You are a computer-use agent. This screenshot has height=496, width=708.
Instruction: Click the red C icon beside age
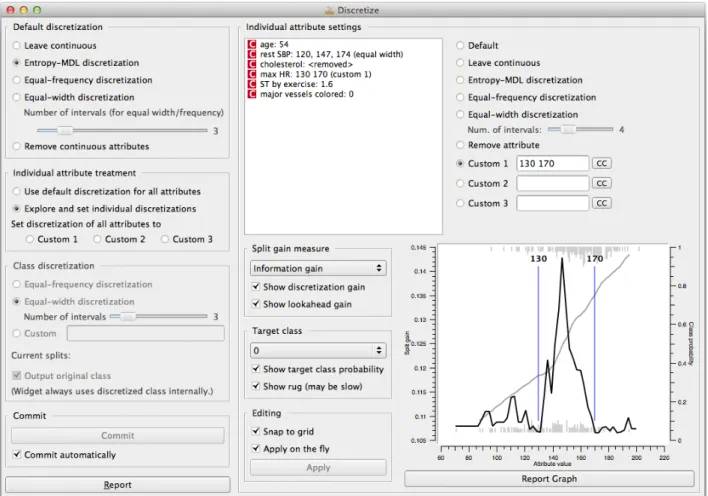tap(252, 44)
